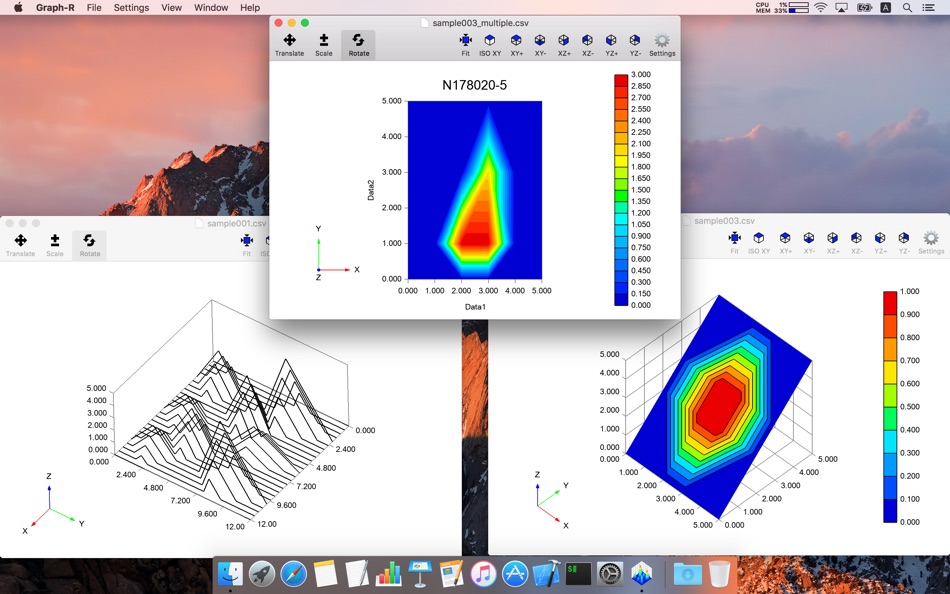
Task: Set XY- view in sample003_multiple window
Action: [x=540, y=45]
